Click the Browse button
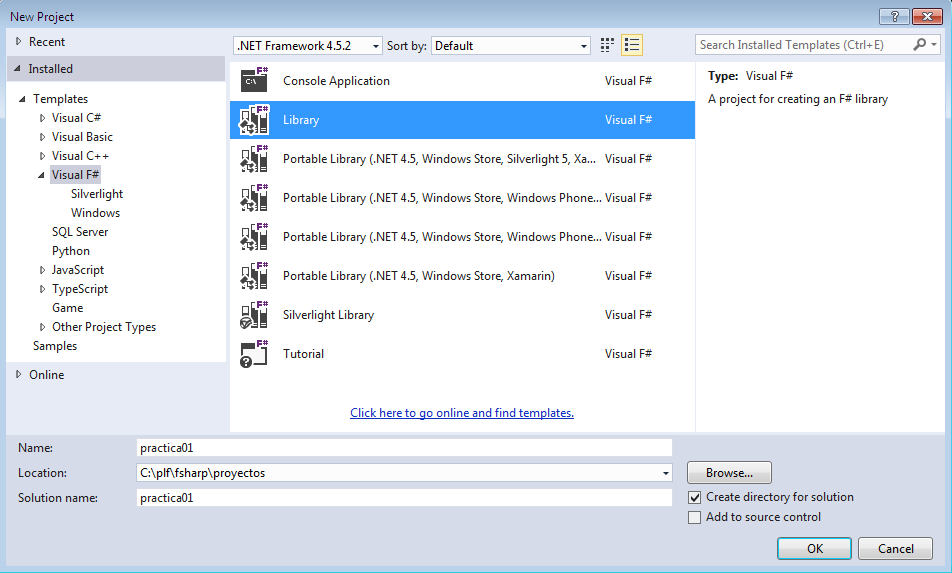Viewport: 952px width, 573px height. pyautogui.click(x=729, y=473)
